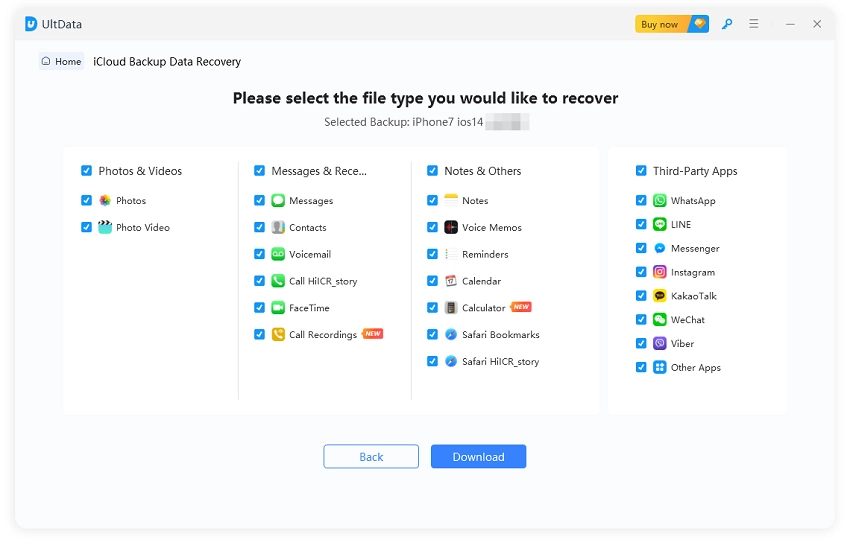This screenshot has height=551, width=850.
Task: Click the WhatsApp icon
Action: click(x=660, y=201)
